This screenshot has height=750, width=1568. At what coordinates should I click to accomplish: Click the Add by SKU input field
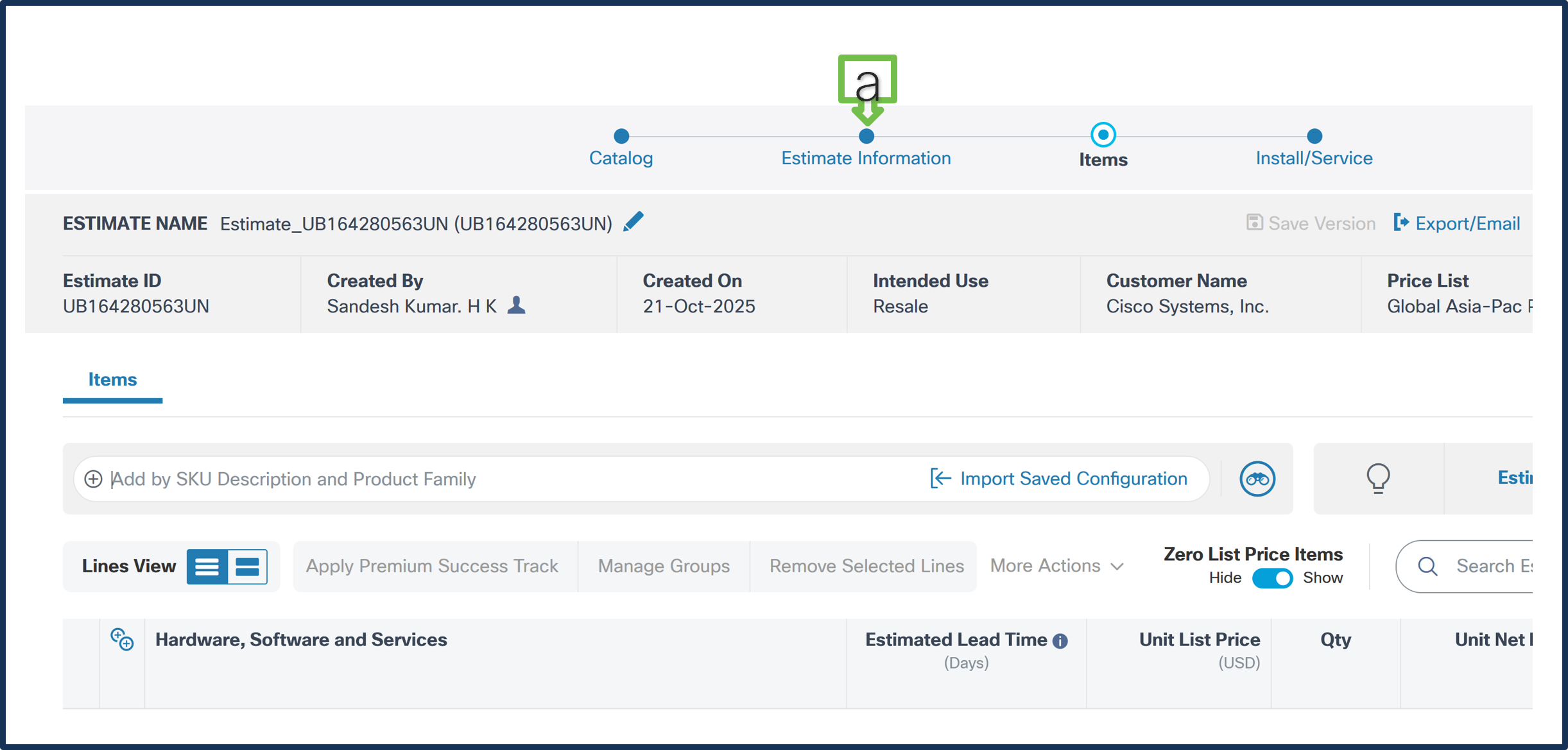coord(385,479)
